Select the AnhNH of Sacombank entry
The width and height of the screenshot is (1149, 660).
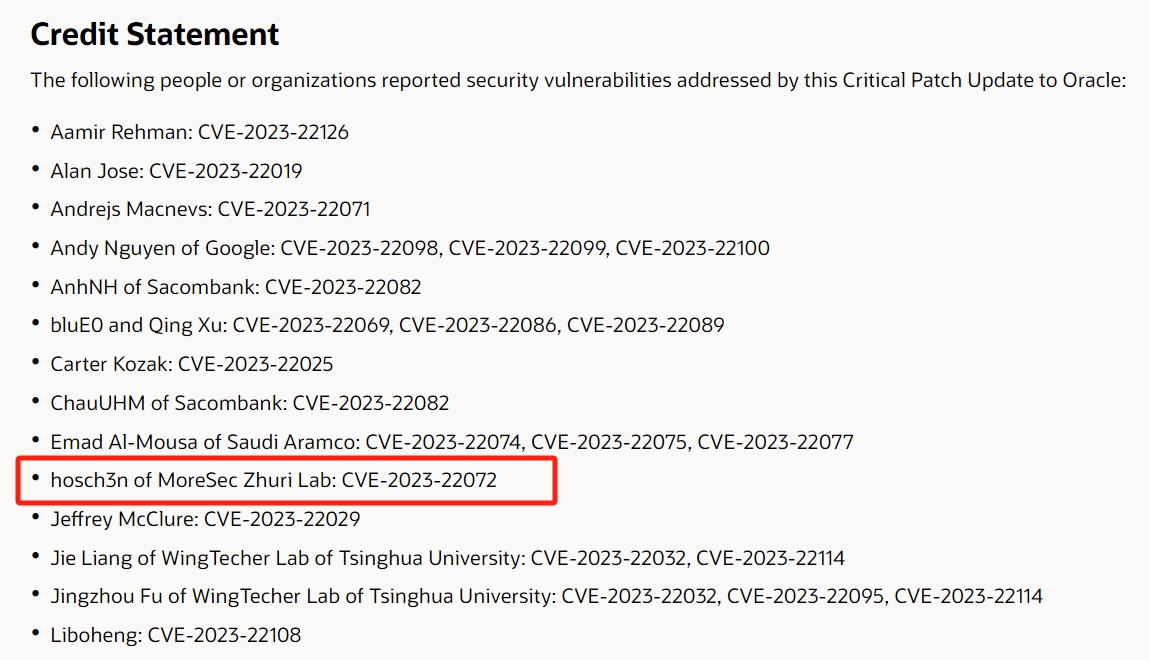235,287
